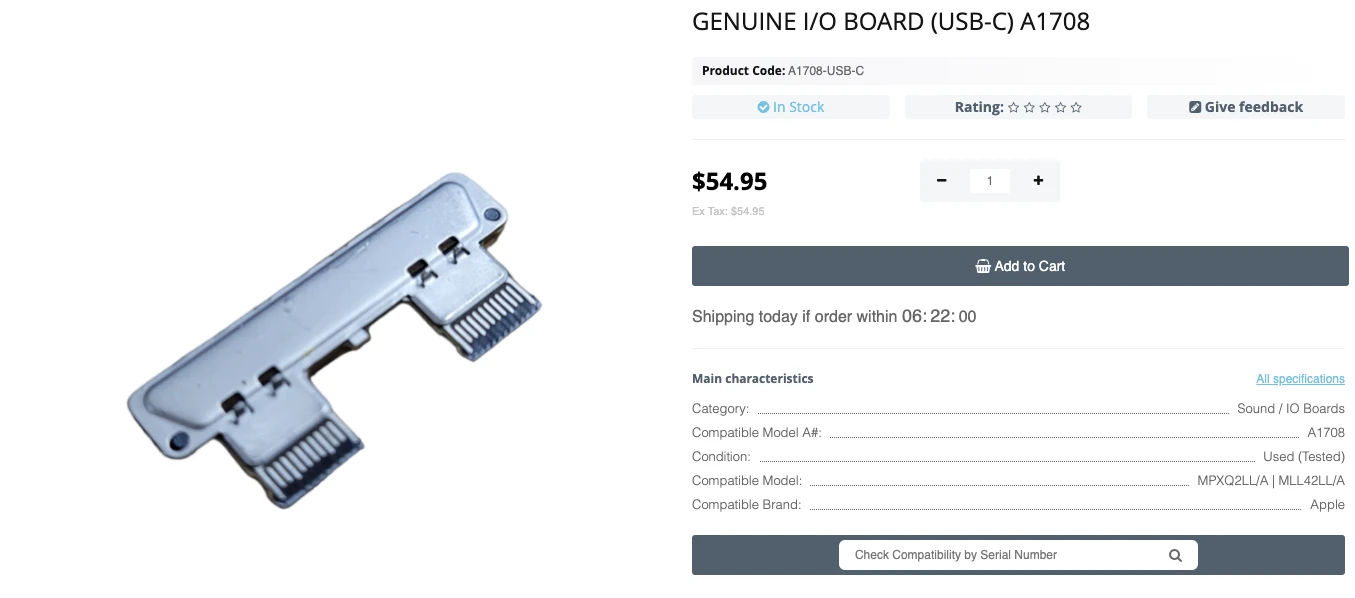
Task: Expand All specifications
Action: pos(1300,379)
